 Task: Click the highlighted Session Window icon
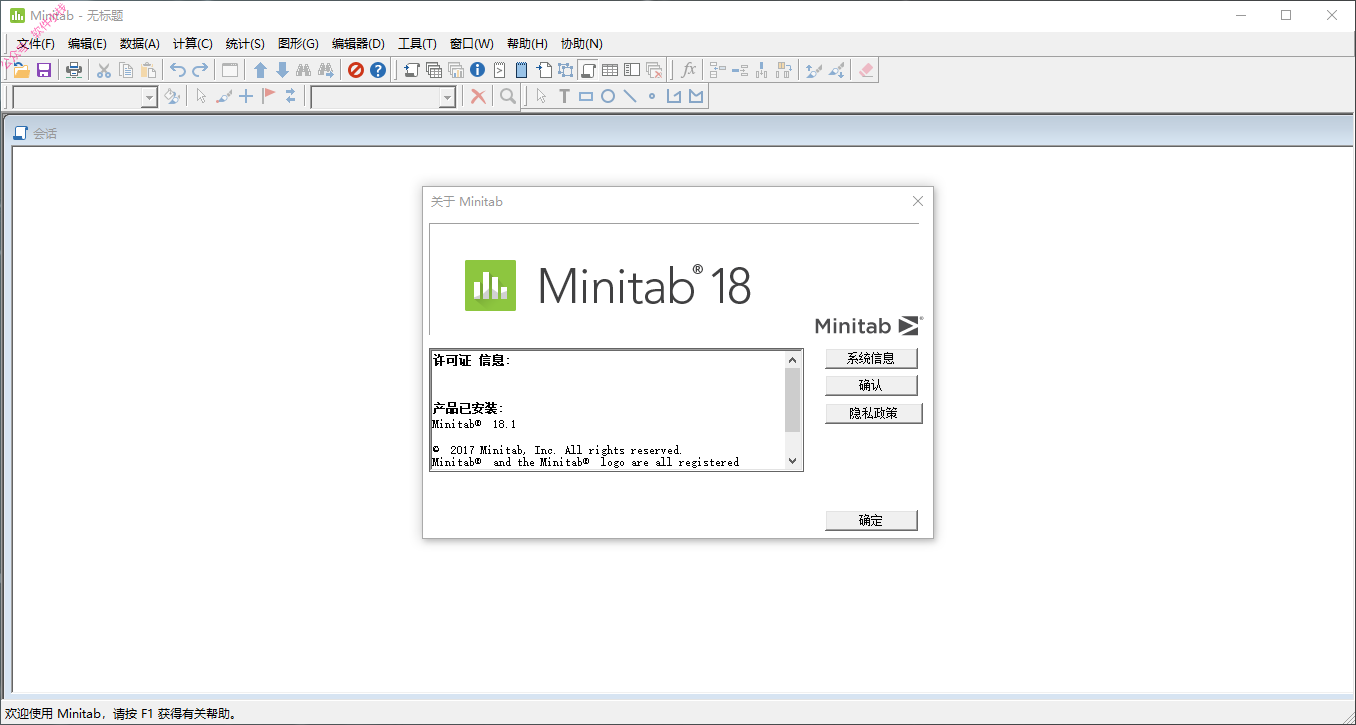pyautogui.click(x=588, y=70)
